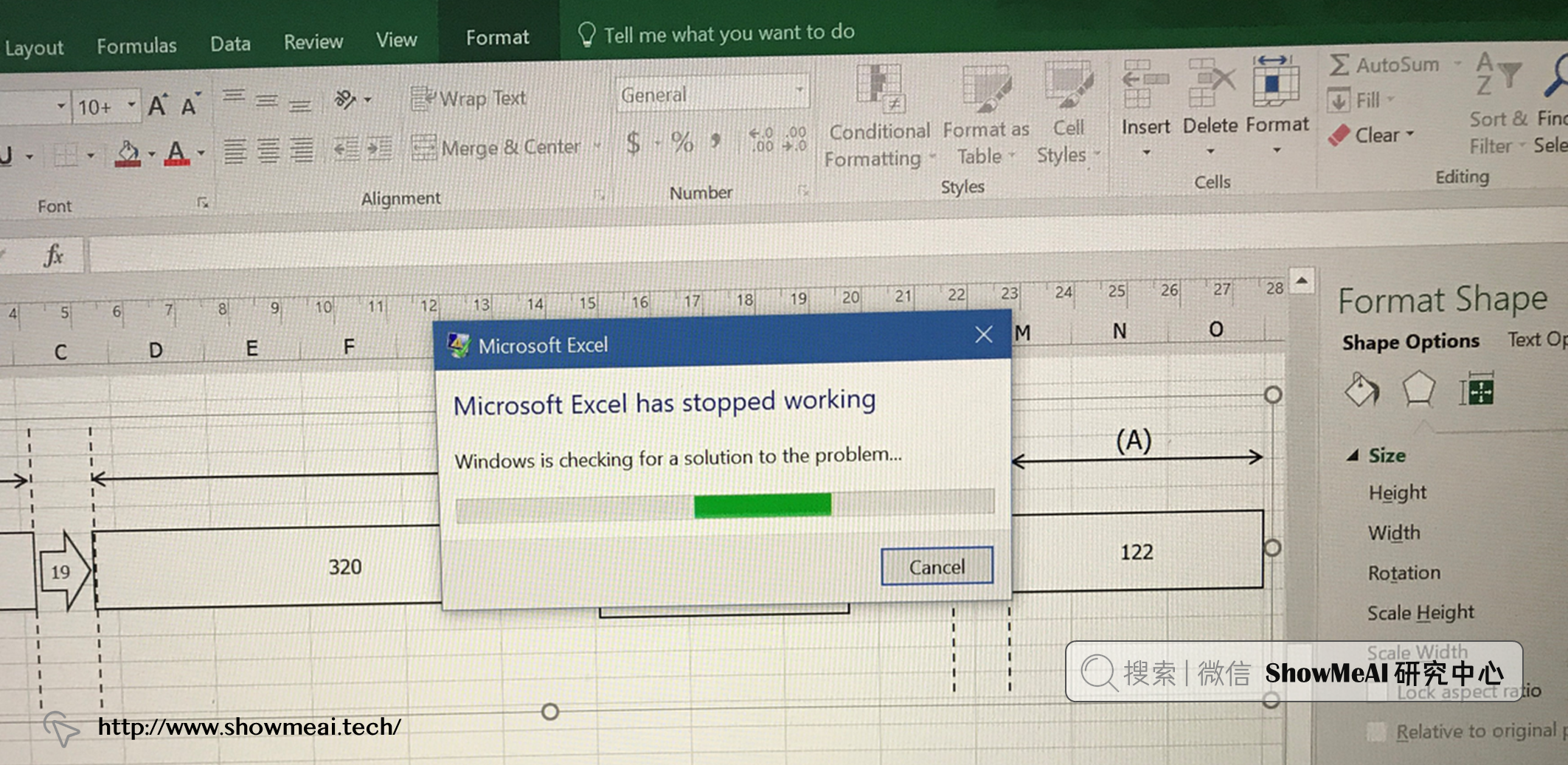The height and width of the screenshot is (765, 1568).
Task: Open the Font dialog launcher arrow
Action: [202, 202]
